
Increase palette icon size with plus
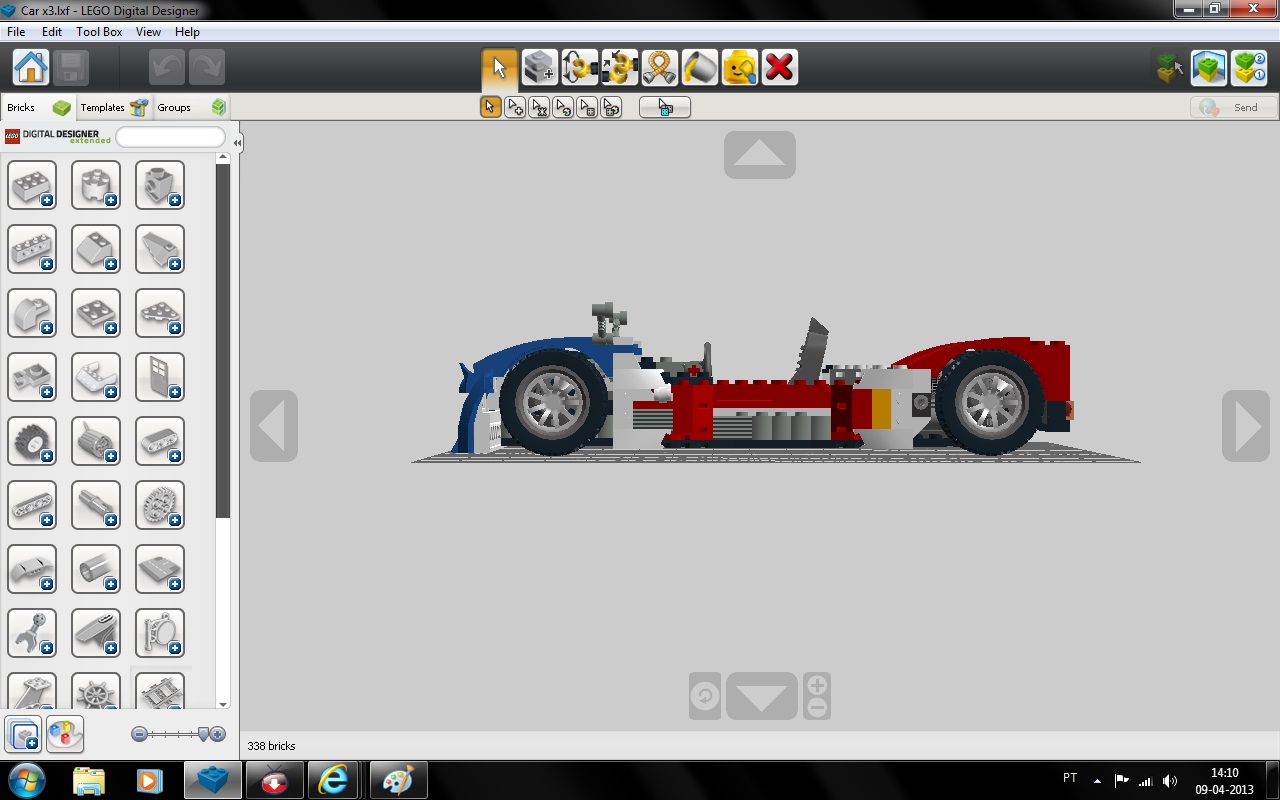(x=218, y=734)
